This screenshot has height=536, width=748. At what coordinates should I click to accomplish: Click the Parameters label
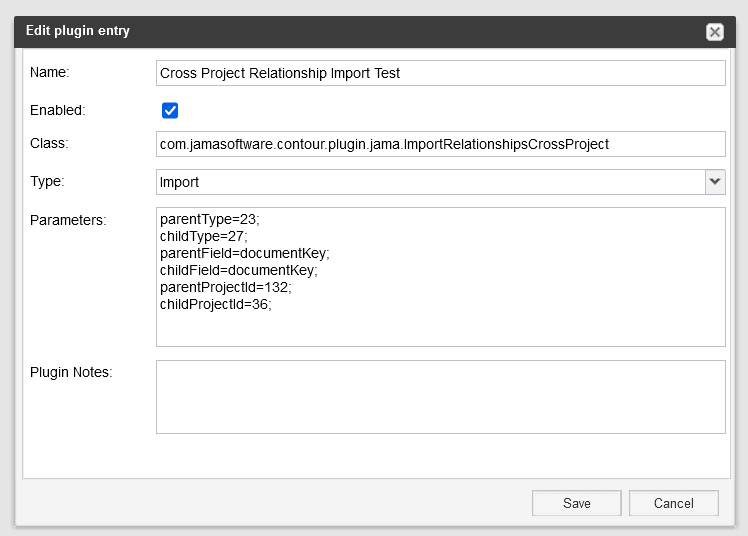68,219
